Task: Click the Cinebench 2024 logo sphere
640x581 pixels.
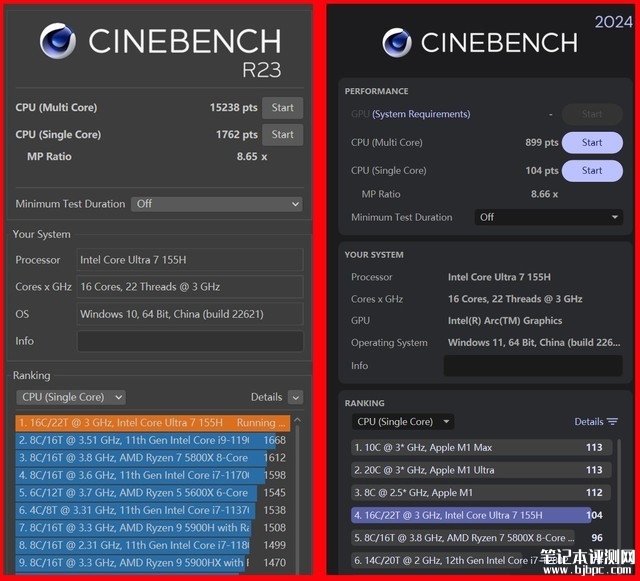Action: coord(397,42)
